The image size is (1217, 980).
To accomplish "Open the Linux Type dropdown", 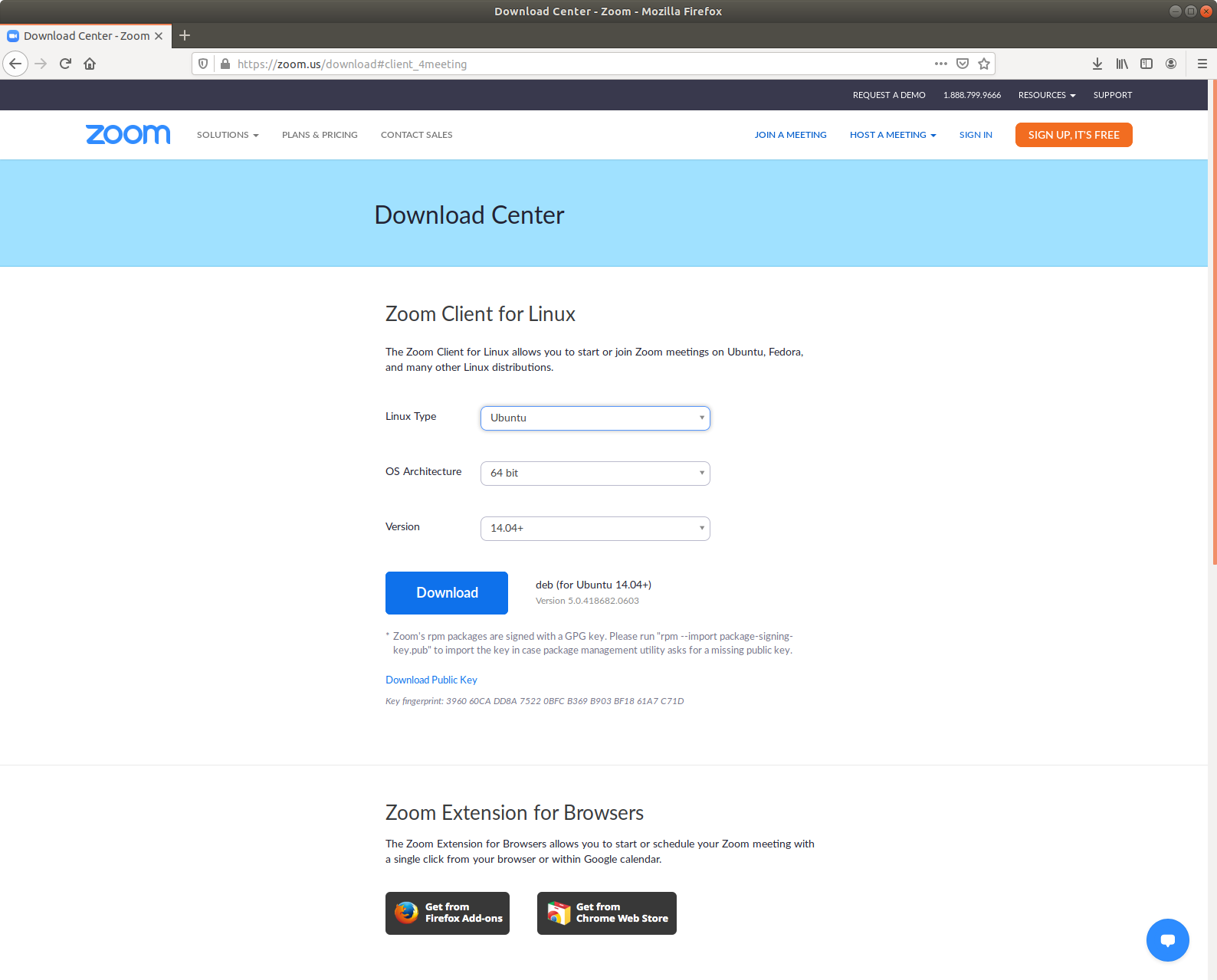I will pyautogui.click(x=595, y=418).
